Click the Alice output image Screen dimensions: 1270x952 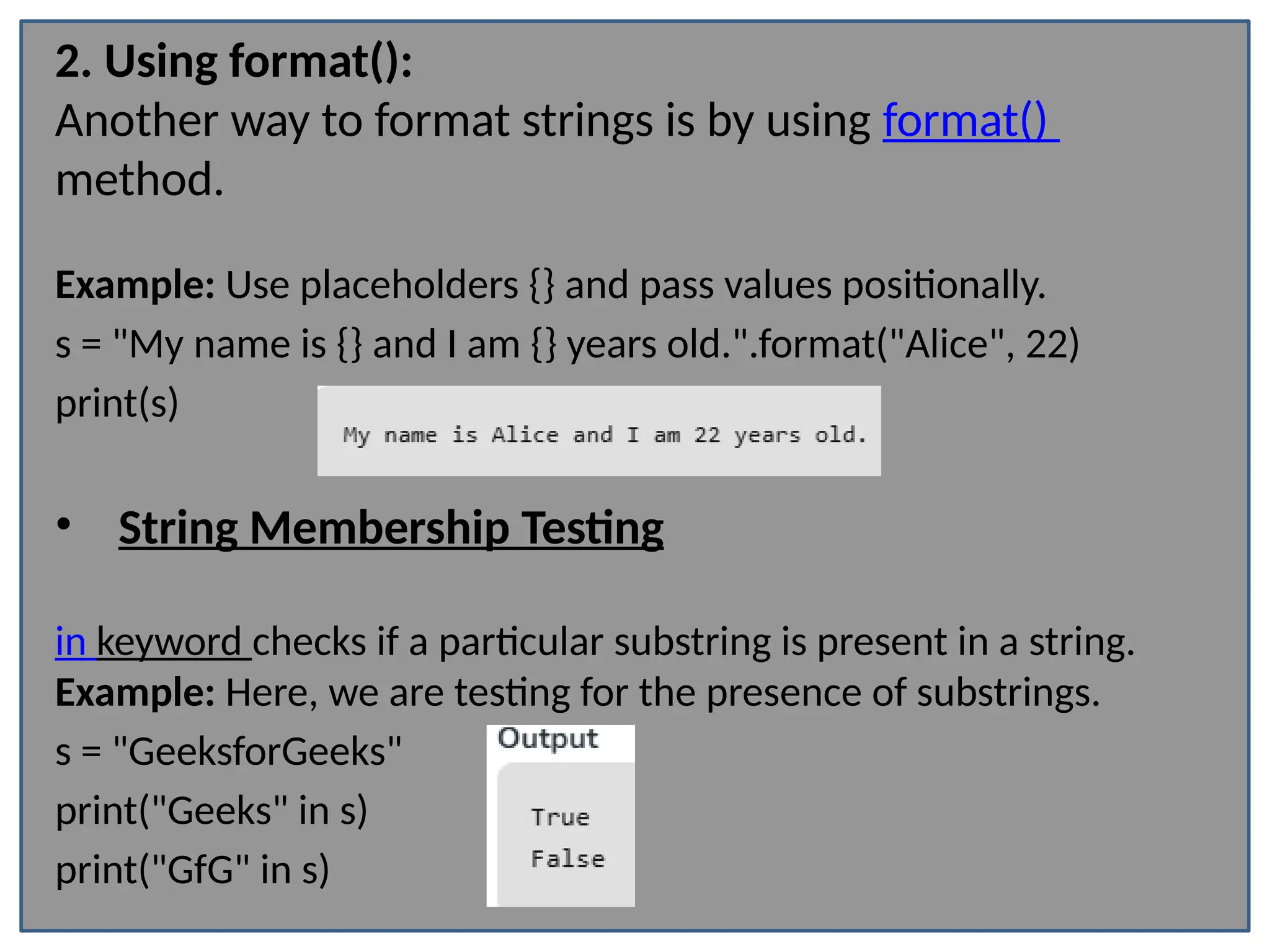click(x=598, y=431)
